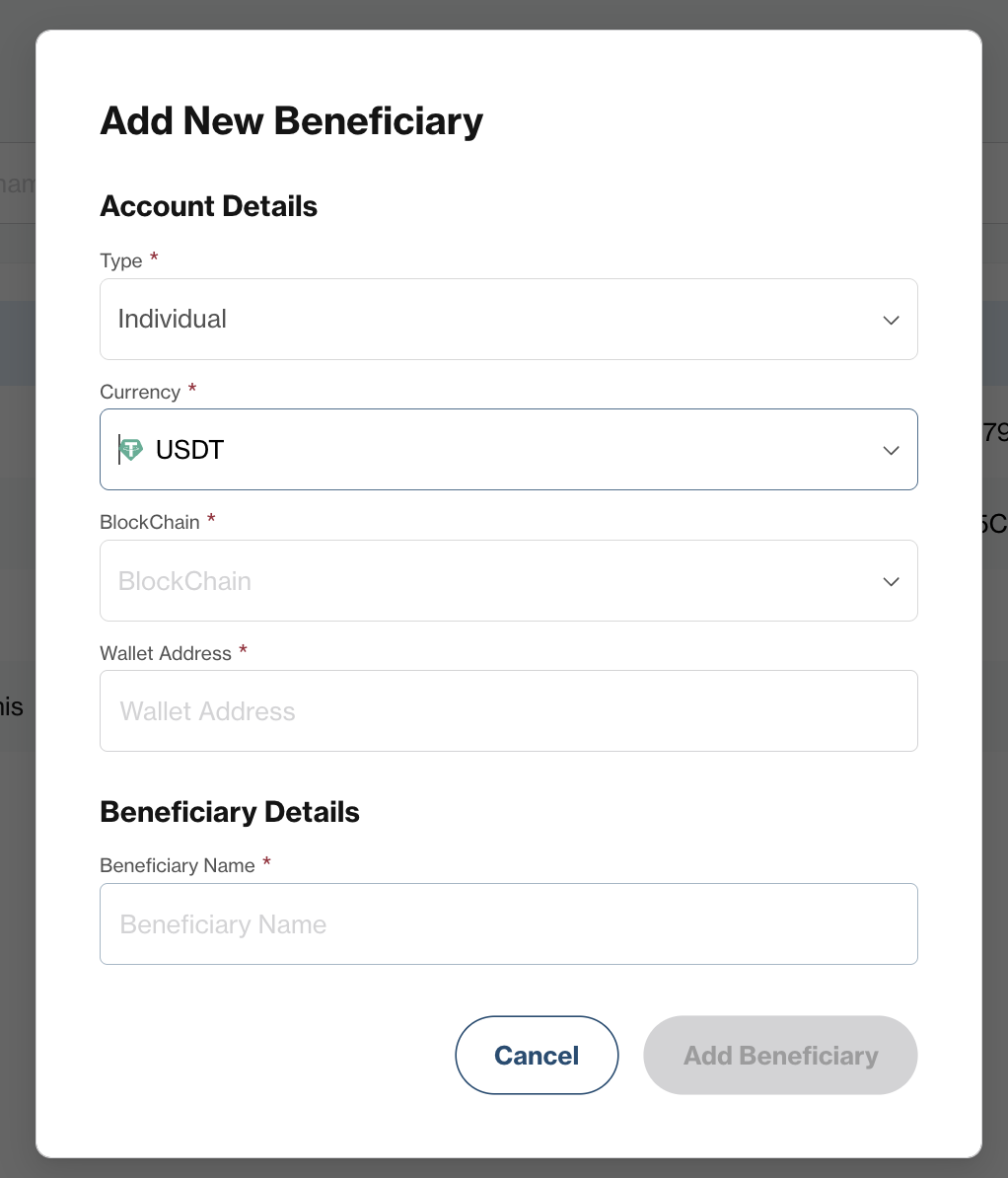This screenshot has height=1178, width=1008.
Task: Click the Tether USDT currency icon
Action: click(131, 449)
